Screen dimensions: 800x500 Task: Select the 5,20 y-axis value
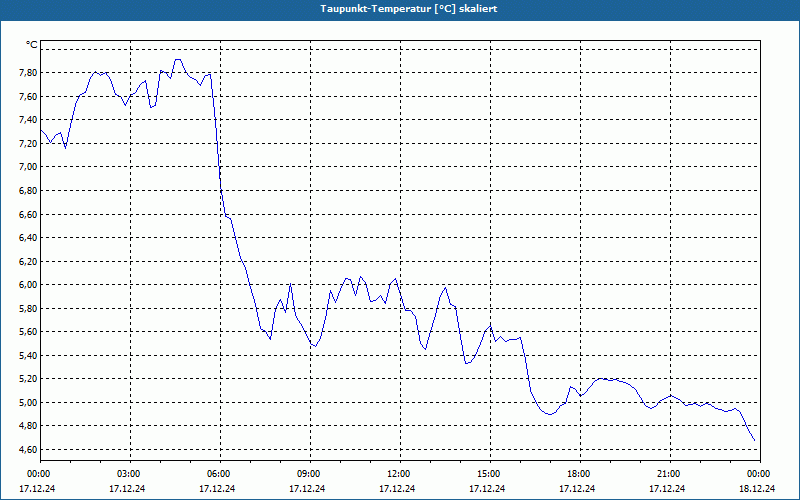[28, 379]
